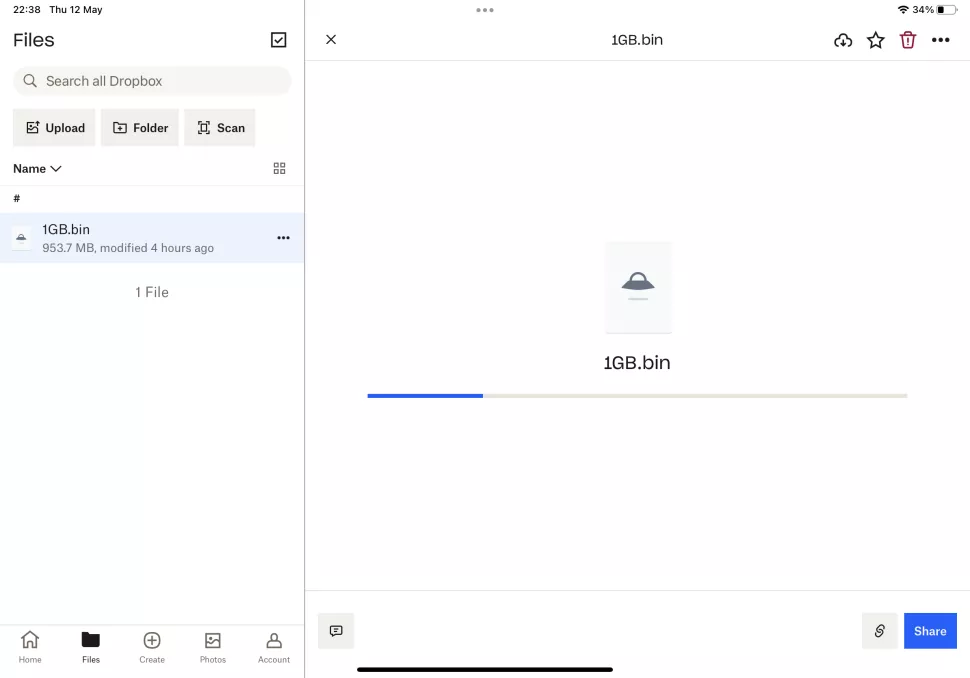Open the multitasking dots at top center
Screen dimensions: 970x678
485,10
